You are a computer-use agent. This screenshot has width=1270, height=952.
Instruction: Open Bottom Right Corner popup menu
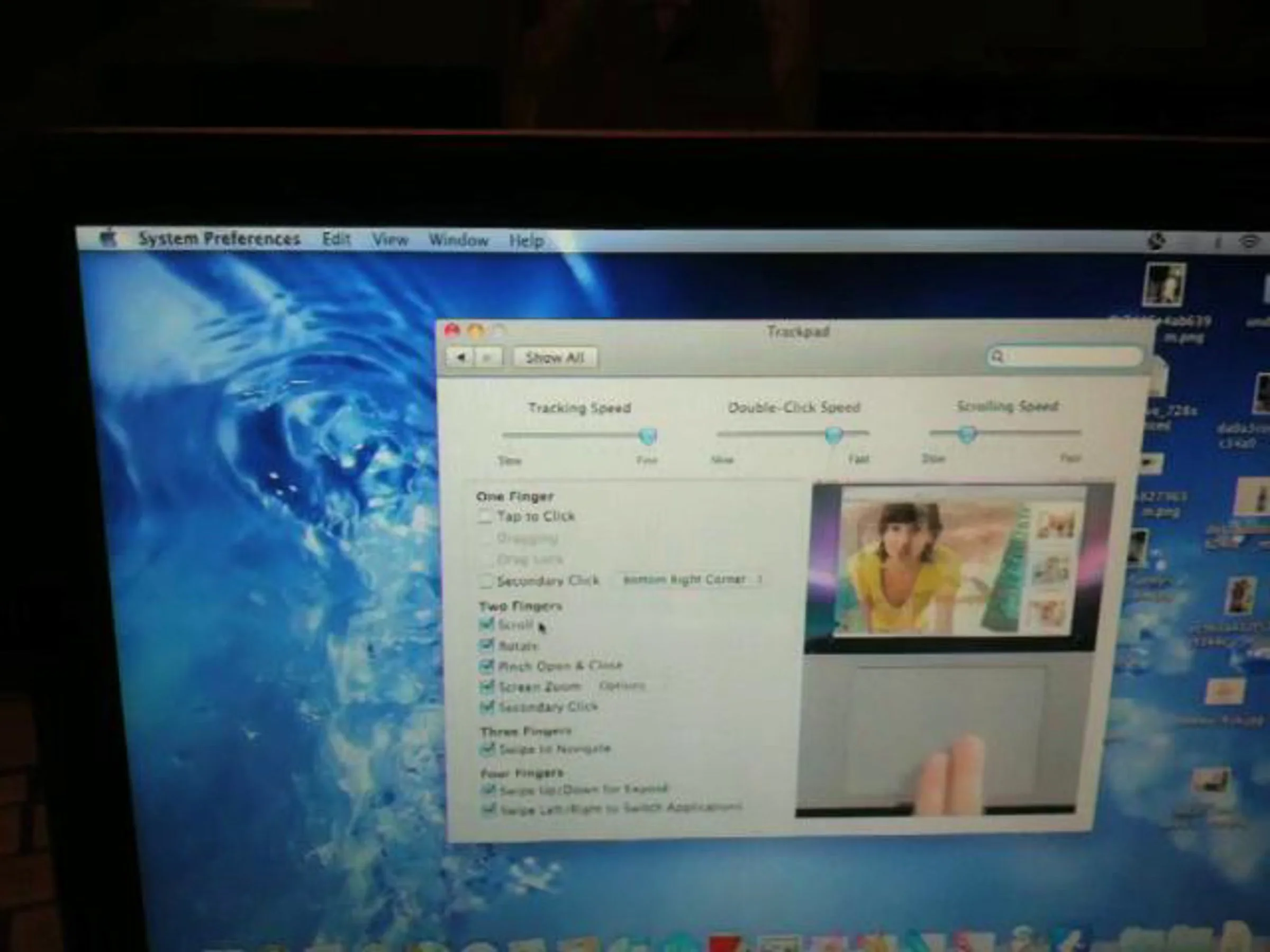691,580
